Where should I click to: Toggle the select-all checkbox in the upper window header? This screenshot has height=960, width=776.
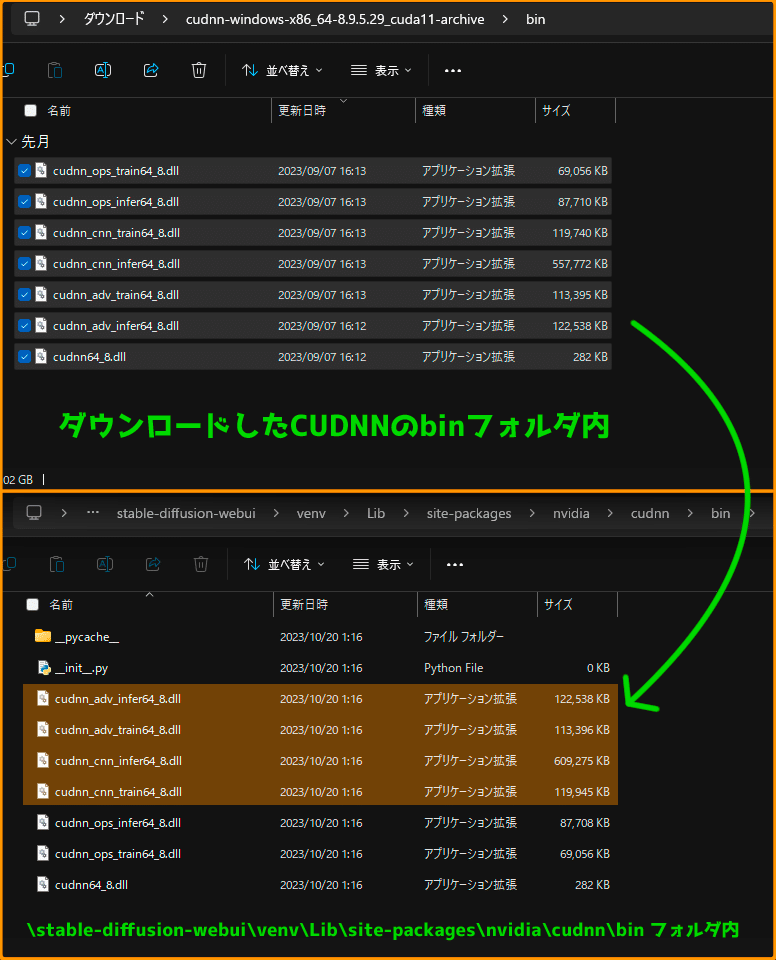click(30, 110)
